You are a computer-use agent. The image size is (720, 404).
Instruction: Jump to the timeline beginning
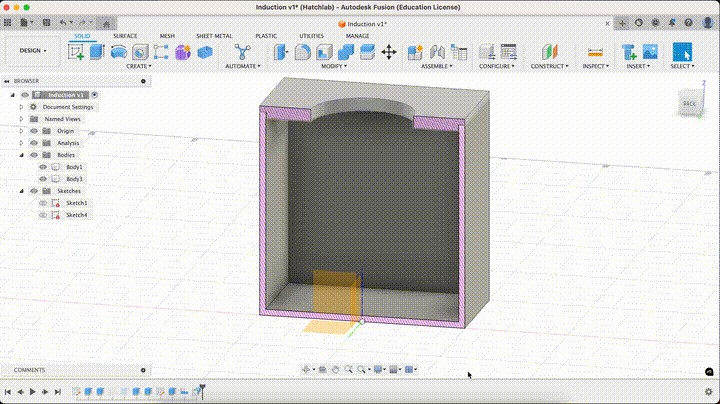8,392
